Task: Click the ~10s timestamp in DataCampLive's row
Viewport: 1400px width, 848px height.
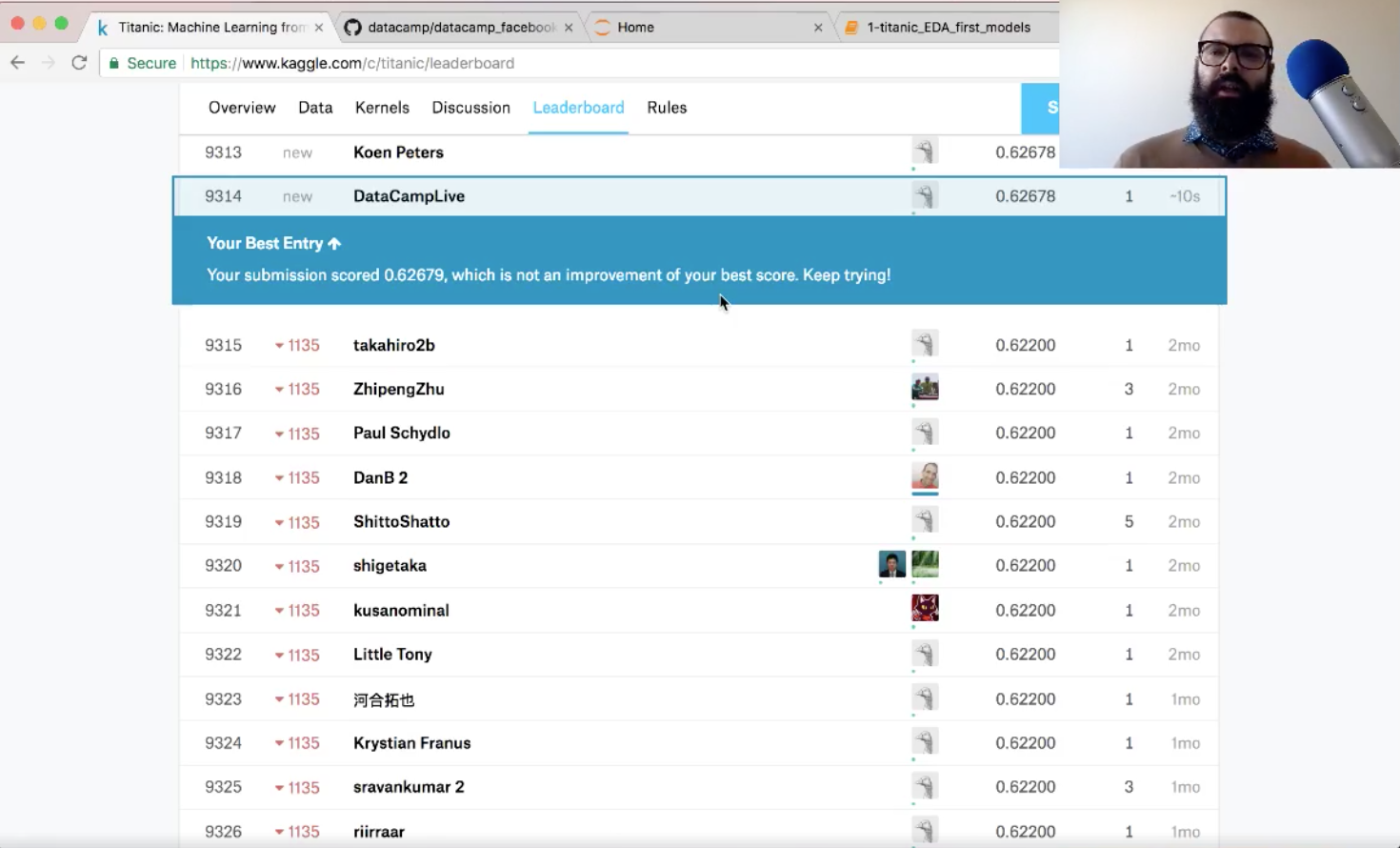Action: click(1185, 196)
